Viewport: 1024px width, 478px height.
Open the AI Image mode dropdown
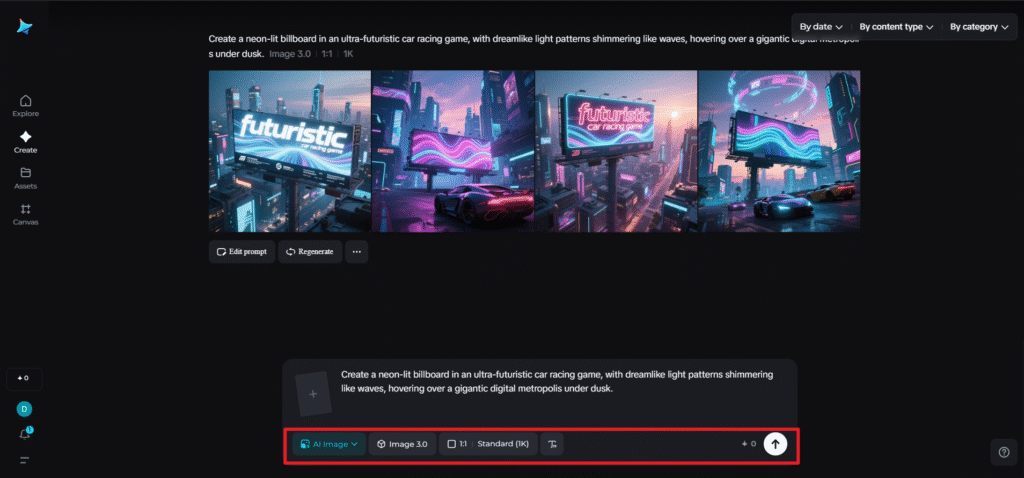(328, 444)
